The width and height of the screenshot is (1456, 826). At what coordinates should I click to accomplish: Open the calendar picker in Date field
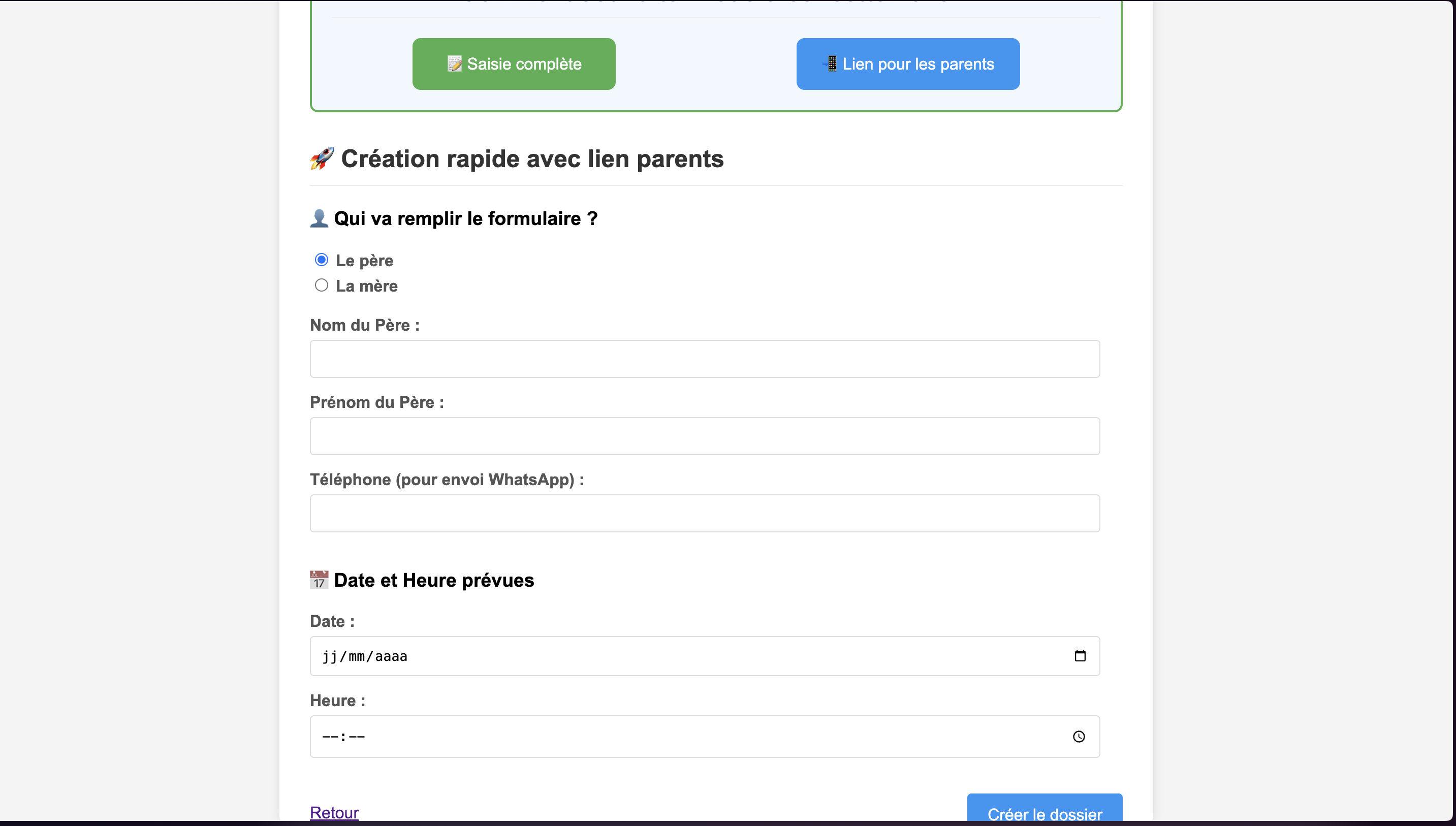coord(1080,656)
